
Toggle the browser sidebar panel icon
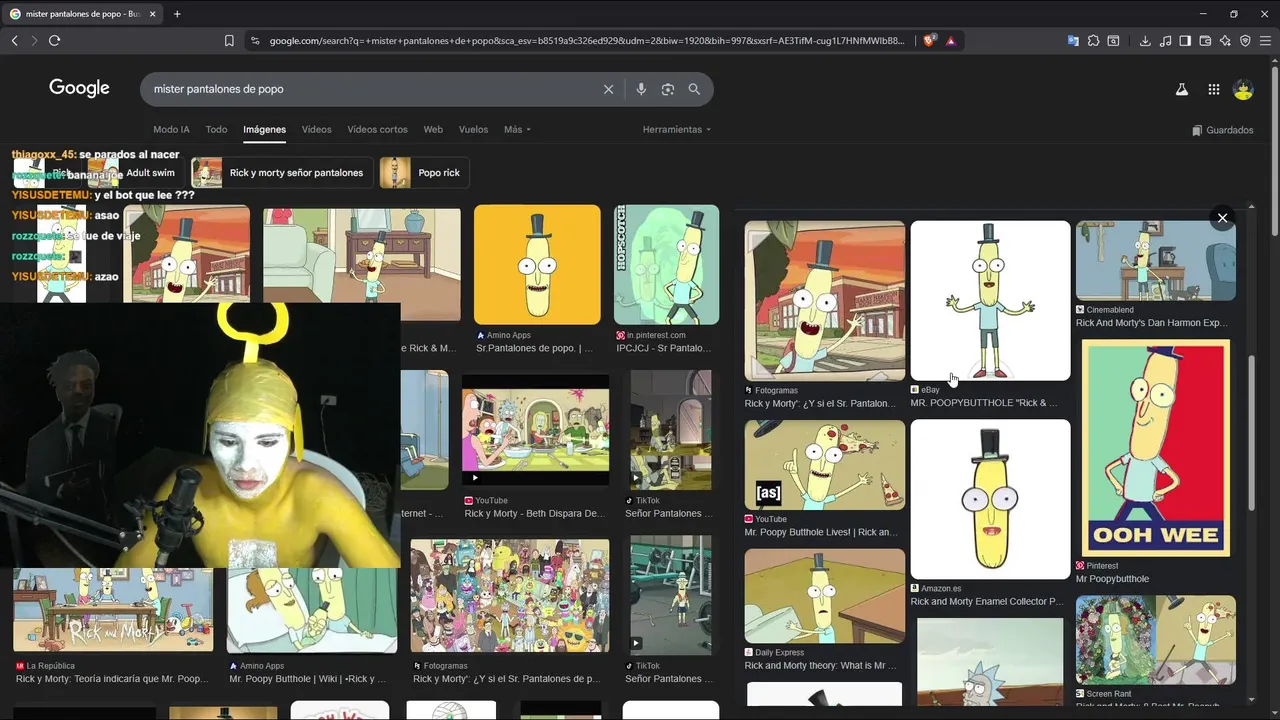click(1185, 41)
